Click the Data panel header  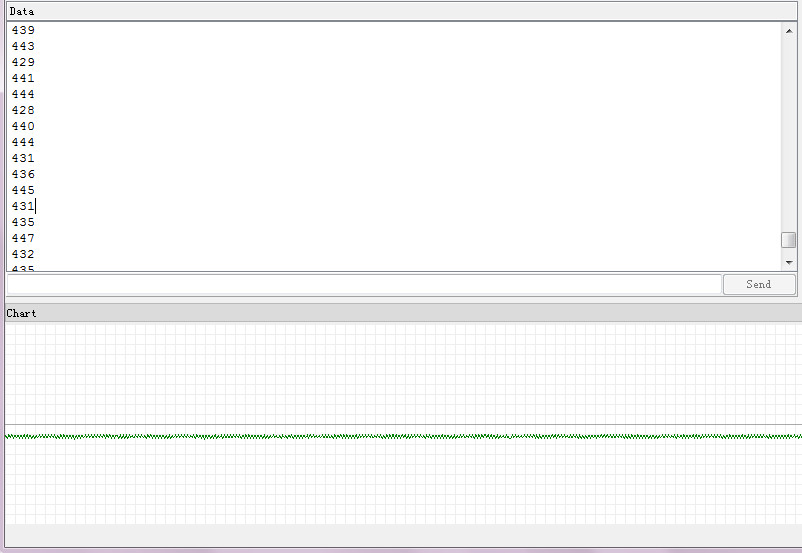401,11
